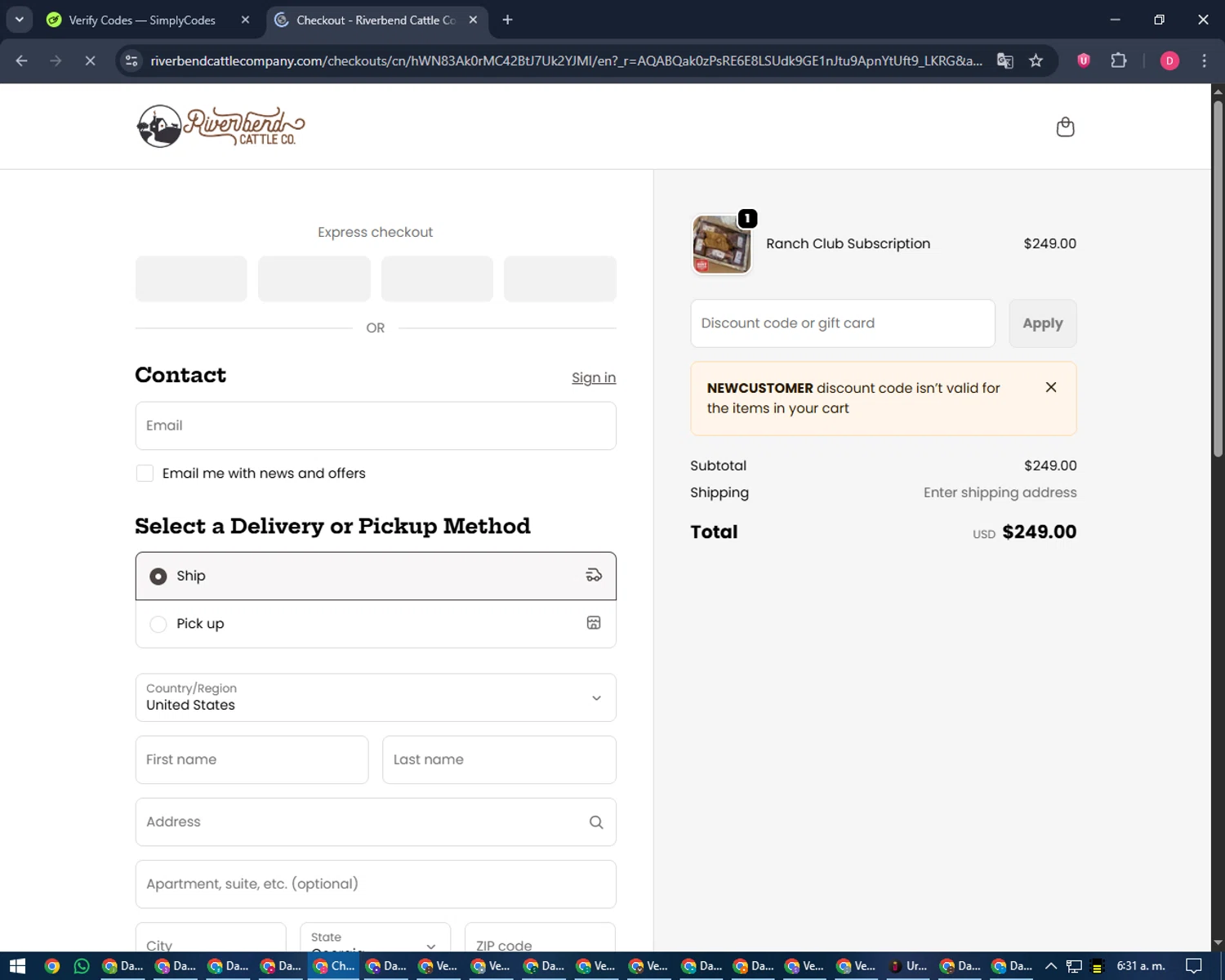The image size is (1225, 980).
Task: Focus the Email field
Action: 376,425
